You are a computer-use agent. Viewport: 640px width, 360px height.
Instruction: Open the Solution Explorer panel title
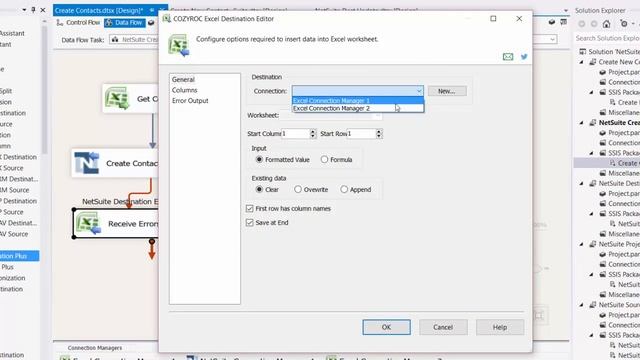[600, 11]
